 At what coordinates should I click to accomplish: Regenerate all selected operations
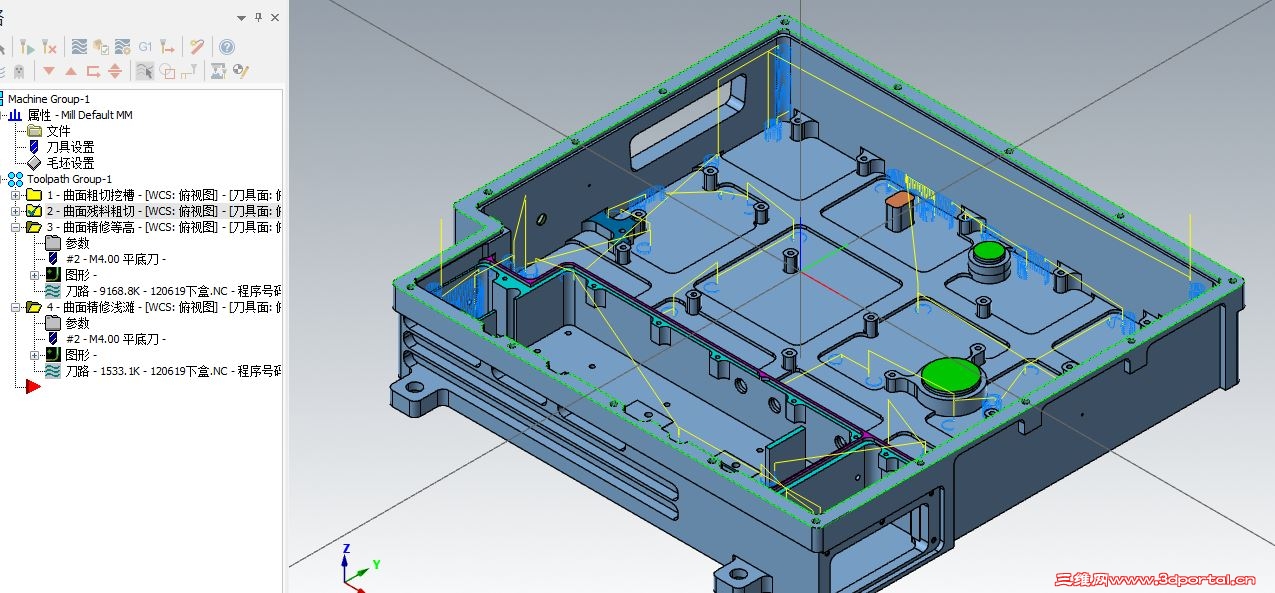coord(27,47)
